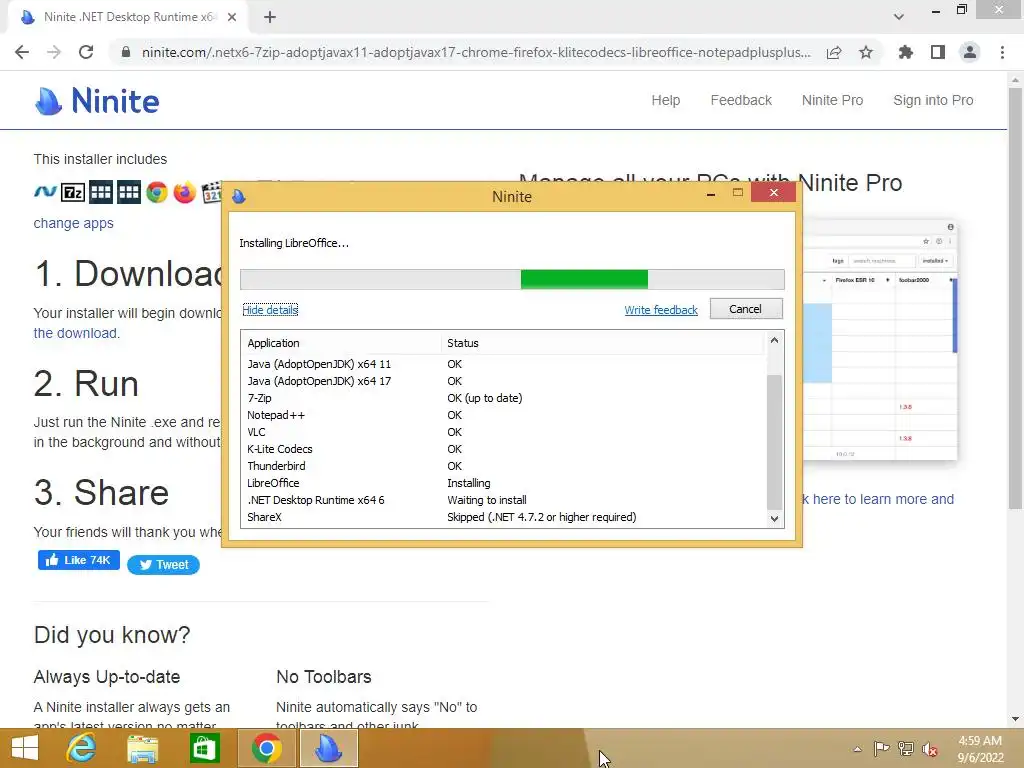The width and height of the screenshot is (1024, 768).
Task: Open Ninite Pro in the site navigation
Action: coord(833,101)
